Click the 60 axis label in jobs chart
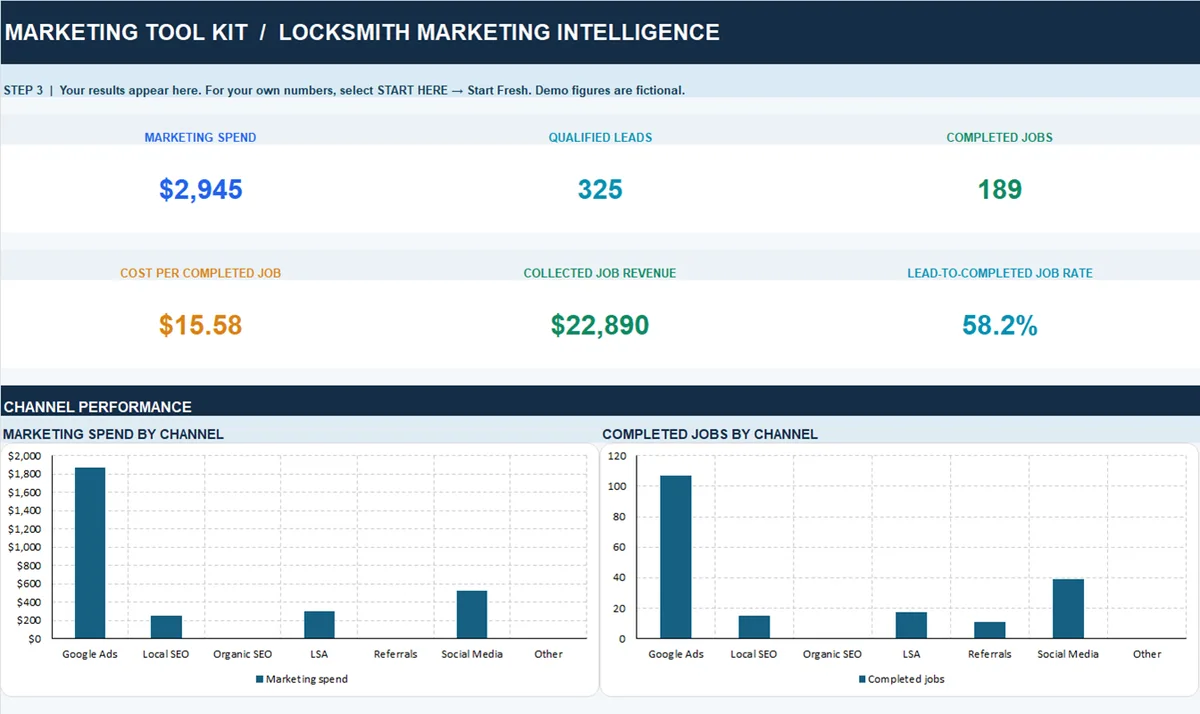1200x714 pixels. pyautogui.click(x=620, y=547)
